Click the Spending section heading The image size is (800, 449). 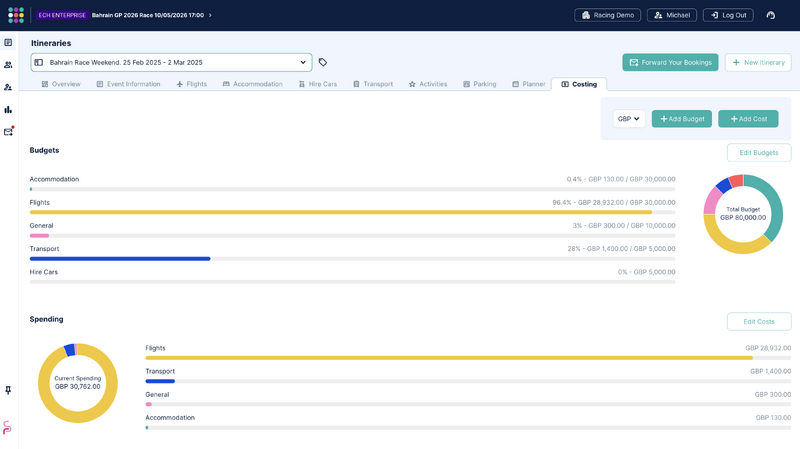coord(46,319)
